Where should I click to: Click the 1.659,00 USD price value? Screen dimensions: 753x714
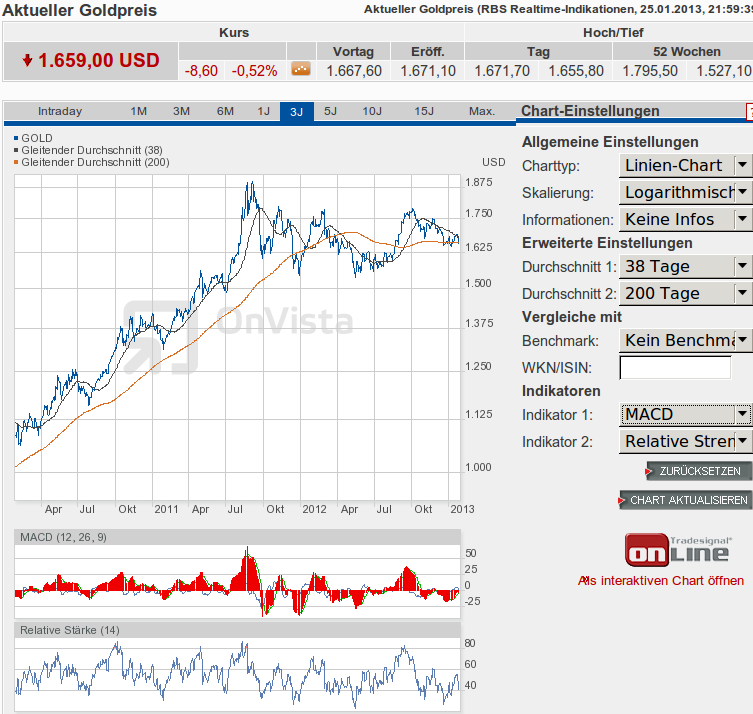coord(99,61)
